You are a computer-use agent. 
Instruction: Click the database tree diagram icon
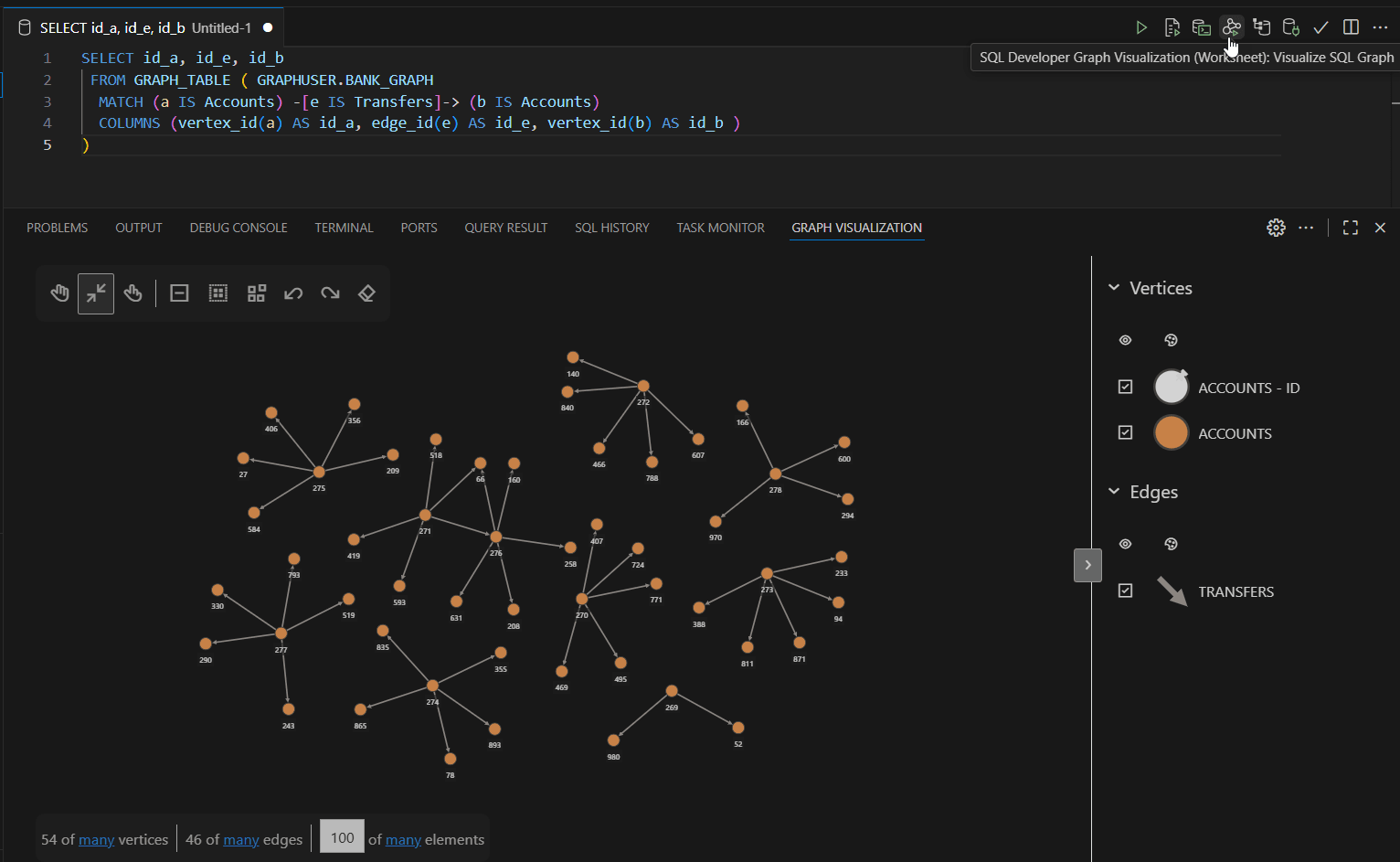(1262, 27)
